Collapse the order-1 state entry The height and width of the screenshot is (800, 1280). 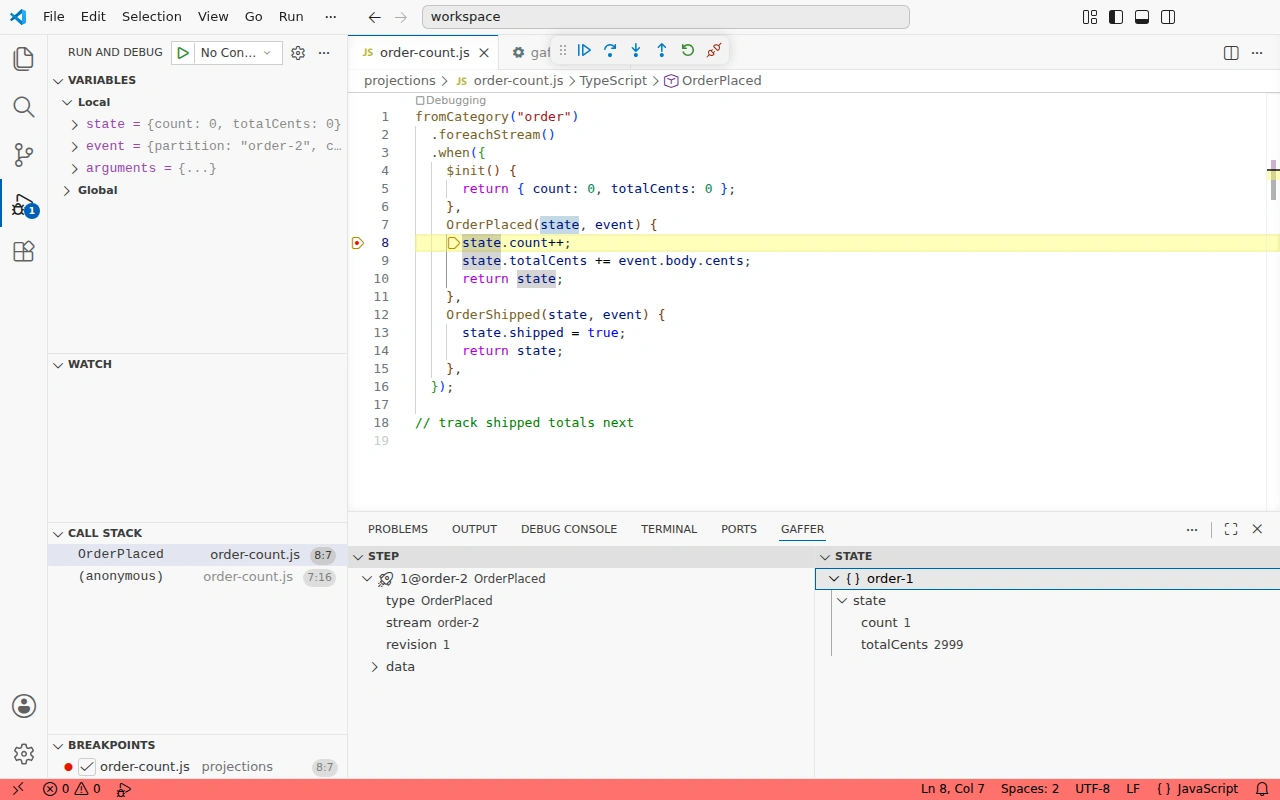click(x=834, y=579)
